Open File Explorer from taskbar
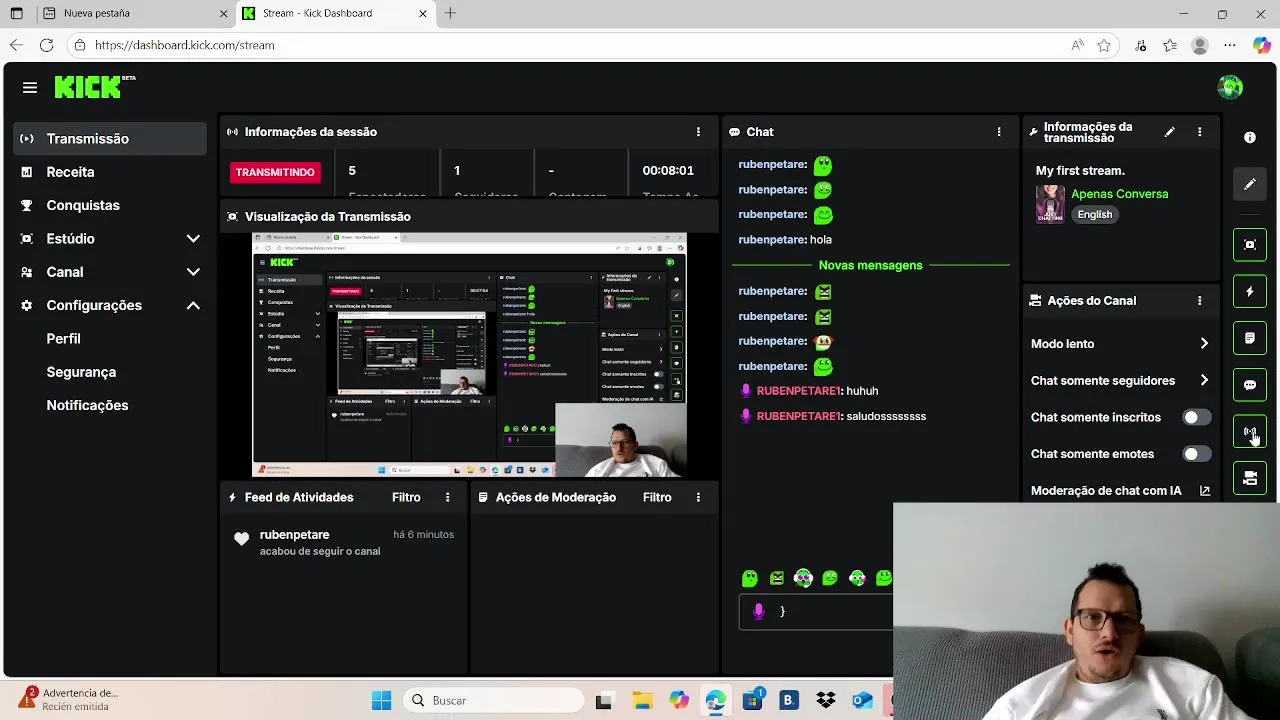1280x720 pixels. [x=641, y=700]
